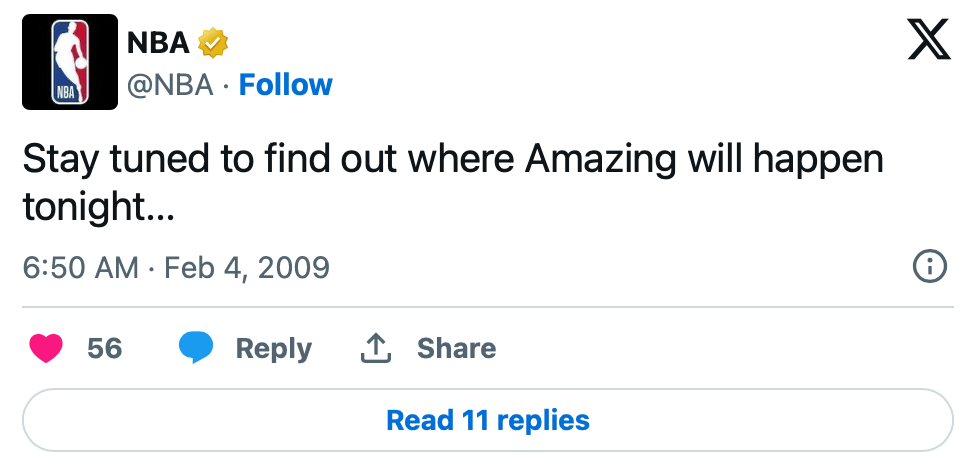The width and height of the screenshot is (980, 470).
Task: Click the word tonight… in the tweet
Action: 98,208
